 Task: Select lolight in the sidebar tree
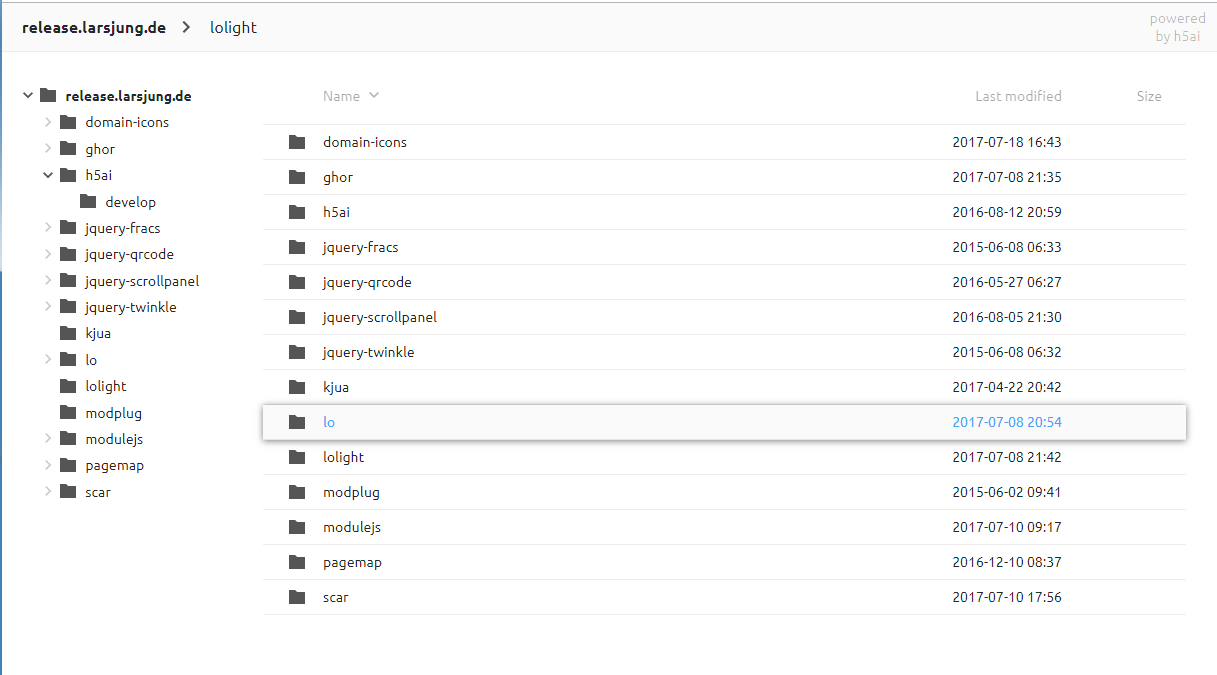[x=106, y=386]
